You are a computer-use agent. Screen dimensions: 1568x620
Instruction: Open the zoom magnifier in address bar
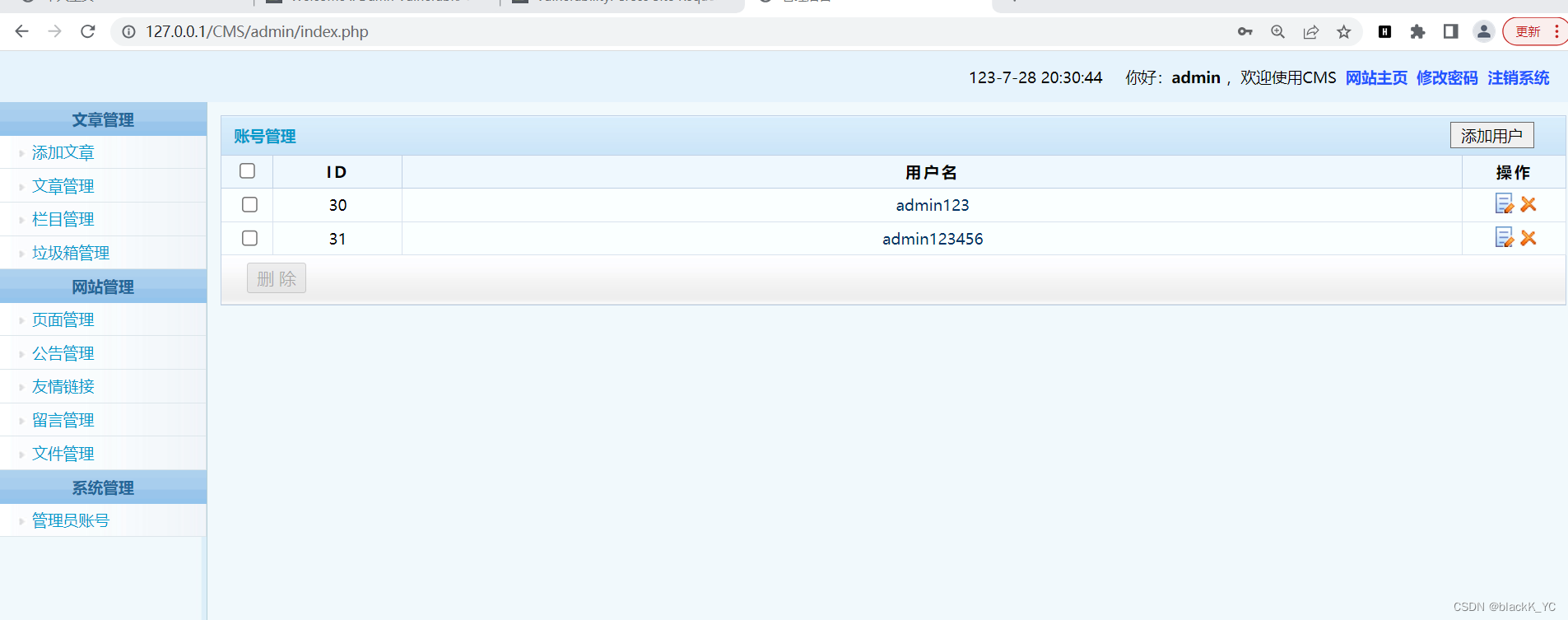[x=1277, y=31]
